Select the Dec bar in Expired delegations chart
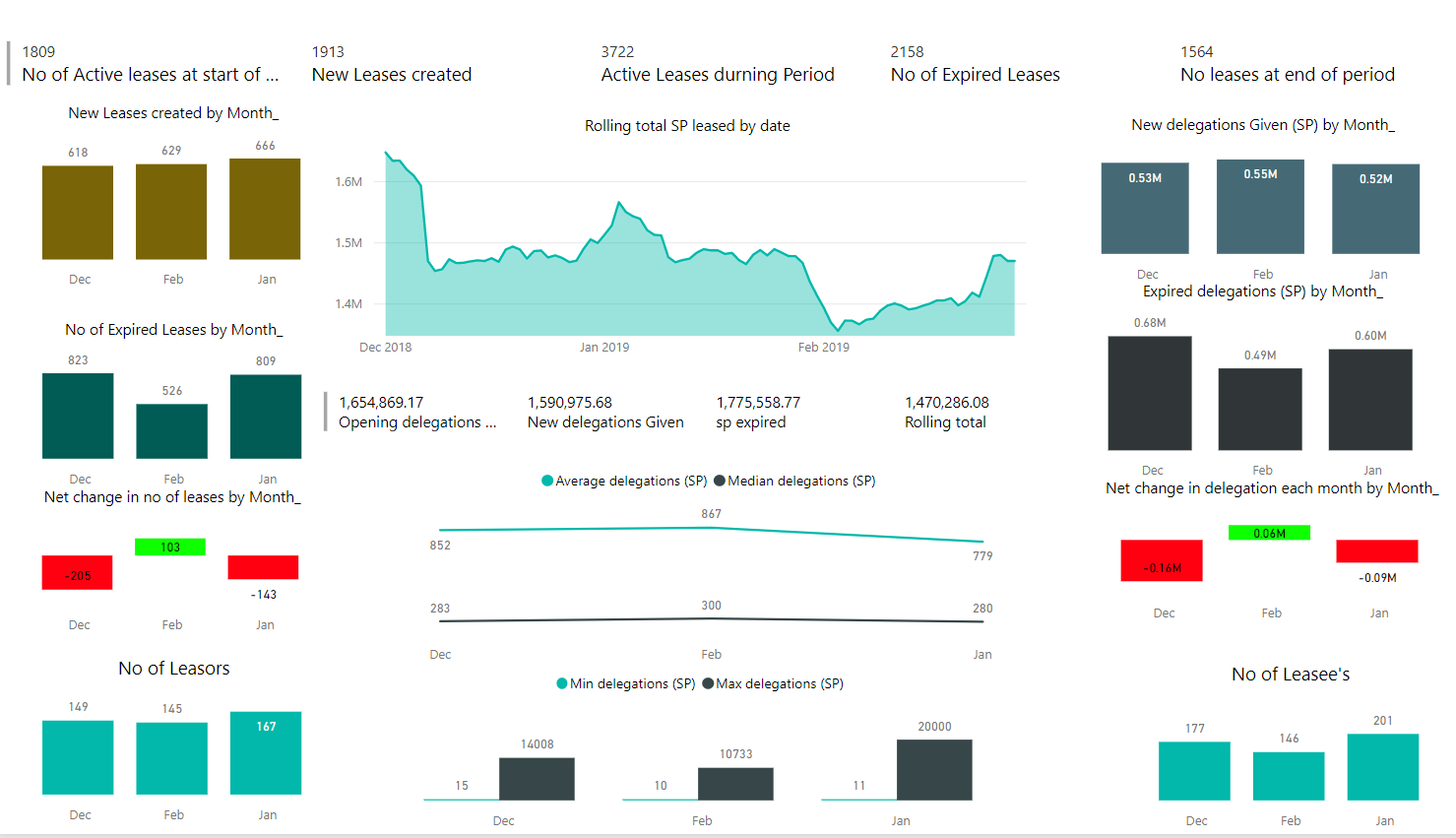The height and width of the screenshot is (838, 1456). [x=1150, y=393]
